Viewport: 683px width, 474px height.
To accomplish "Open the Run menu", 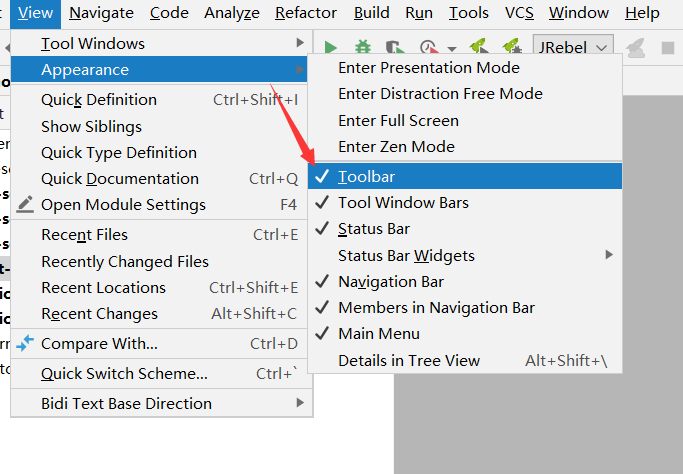I will click(x=419, y=13).
